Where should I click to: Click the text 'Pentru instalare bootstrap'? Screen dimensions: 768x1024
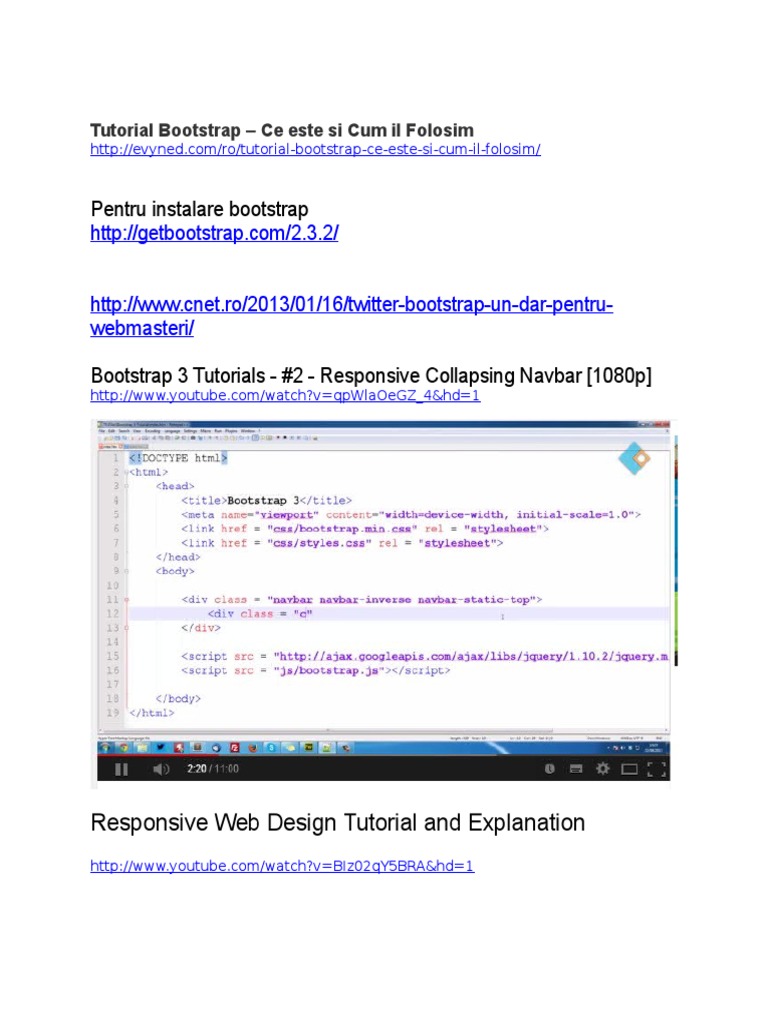click(x=199, y=209)
